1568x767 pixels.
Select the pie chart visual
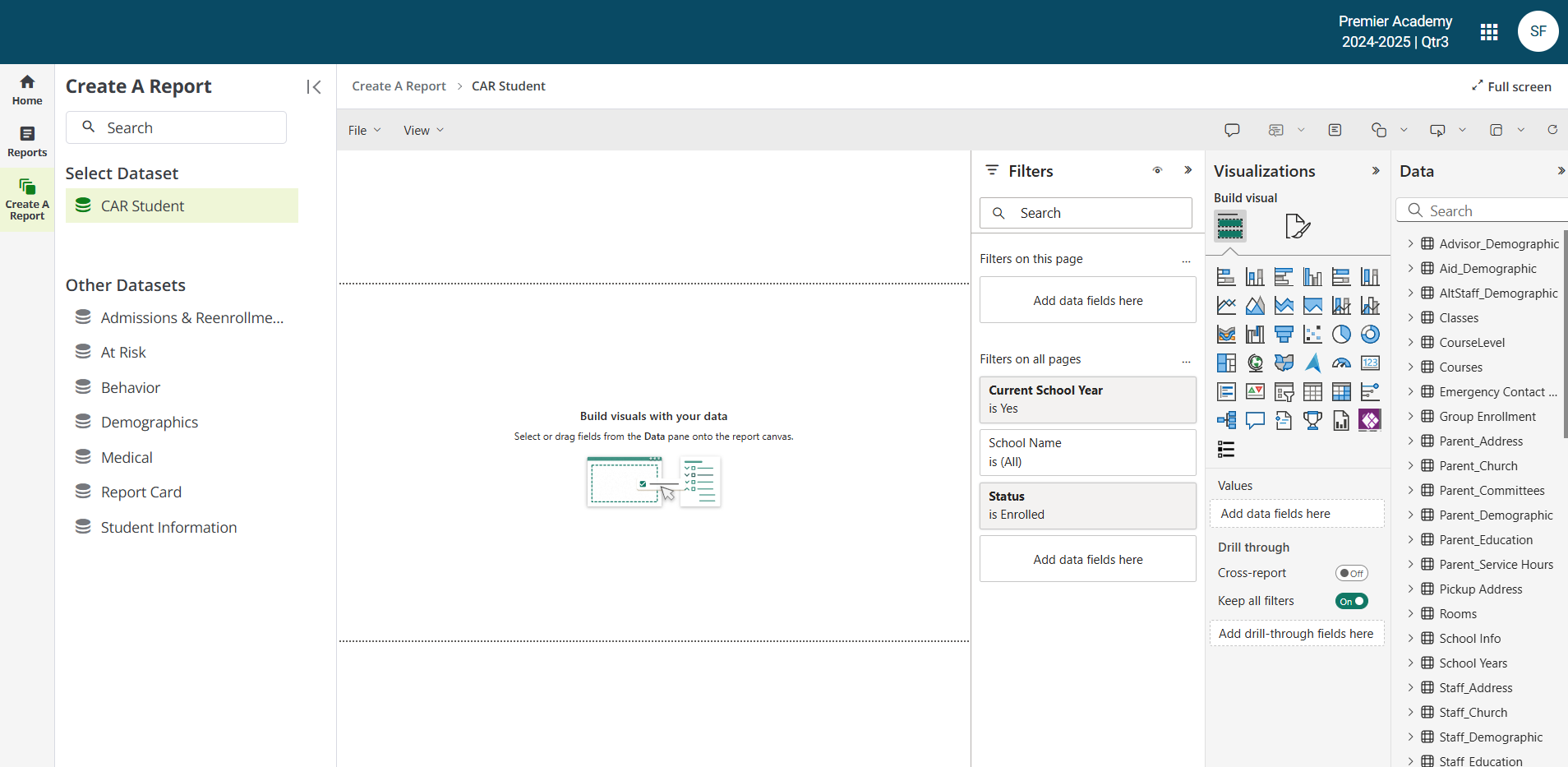[x=1341, y=334]
